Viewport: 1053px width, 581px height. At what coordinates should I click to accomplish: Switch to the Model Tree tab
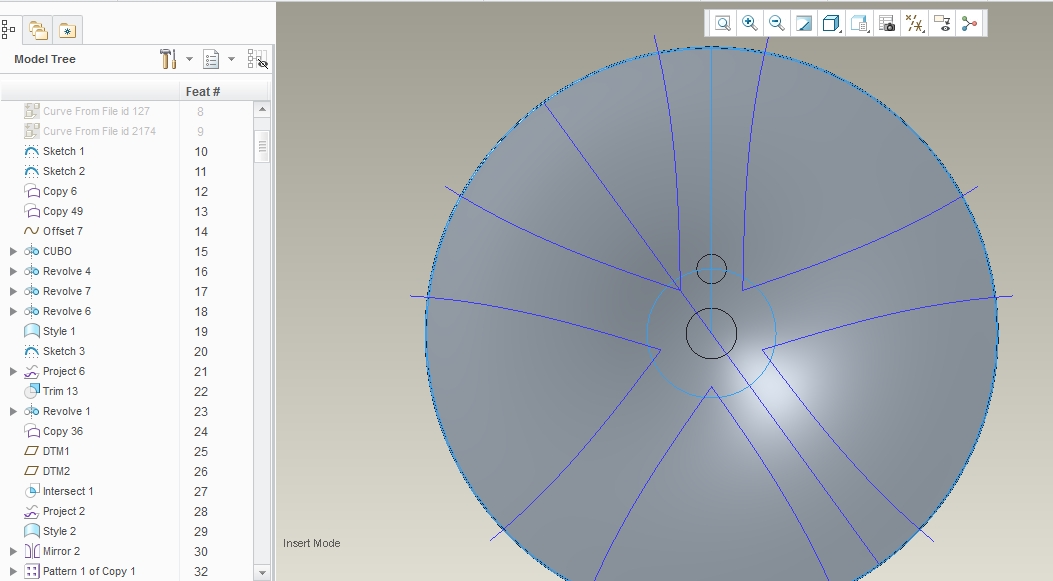point(8,30)
